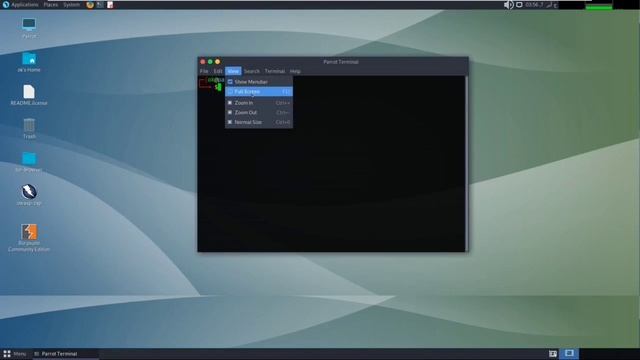
Task: Toggle the Show Menubar checkbox
Action: [x=230, y=82]
